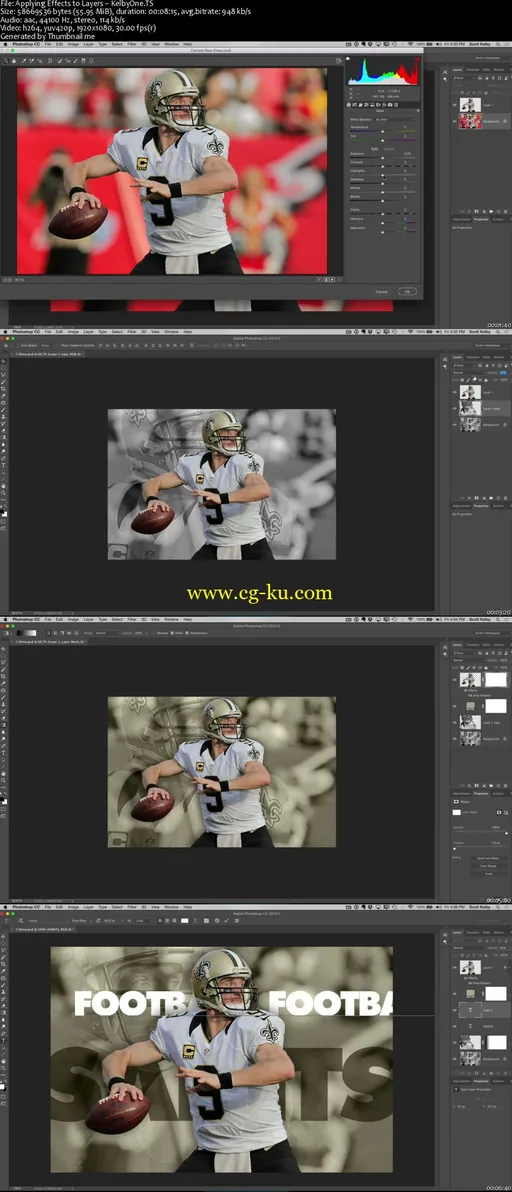Viewport: 512px width, 1192px height.
Task: Open Camera Raw zoom level dropdown, first frame
Action: pos(18,279)
